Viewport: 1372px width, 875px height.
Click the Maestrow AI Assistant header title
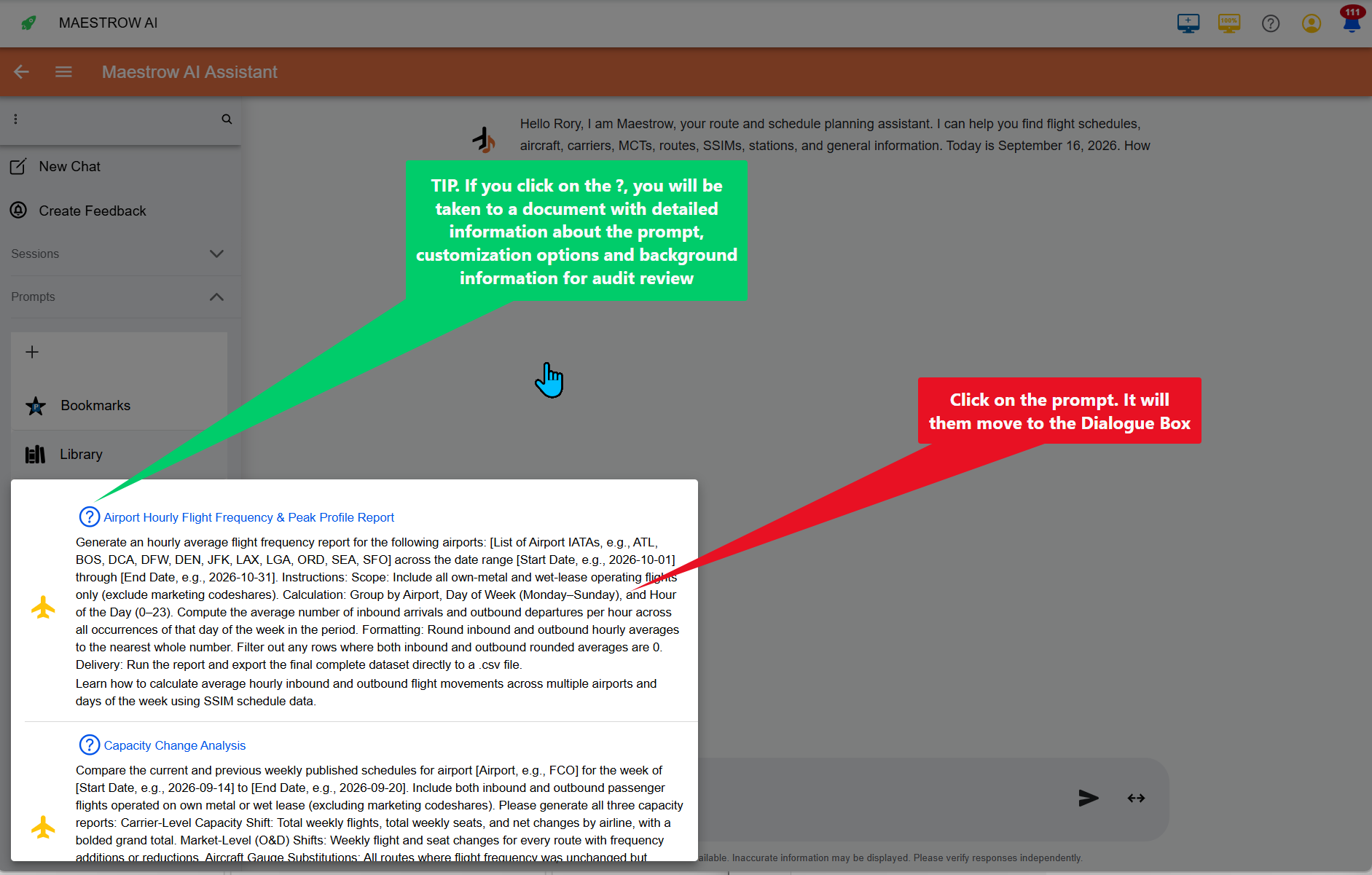tap(189, 72)
